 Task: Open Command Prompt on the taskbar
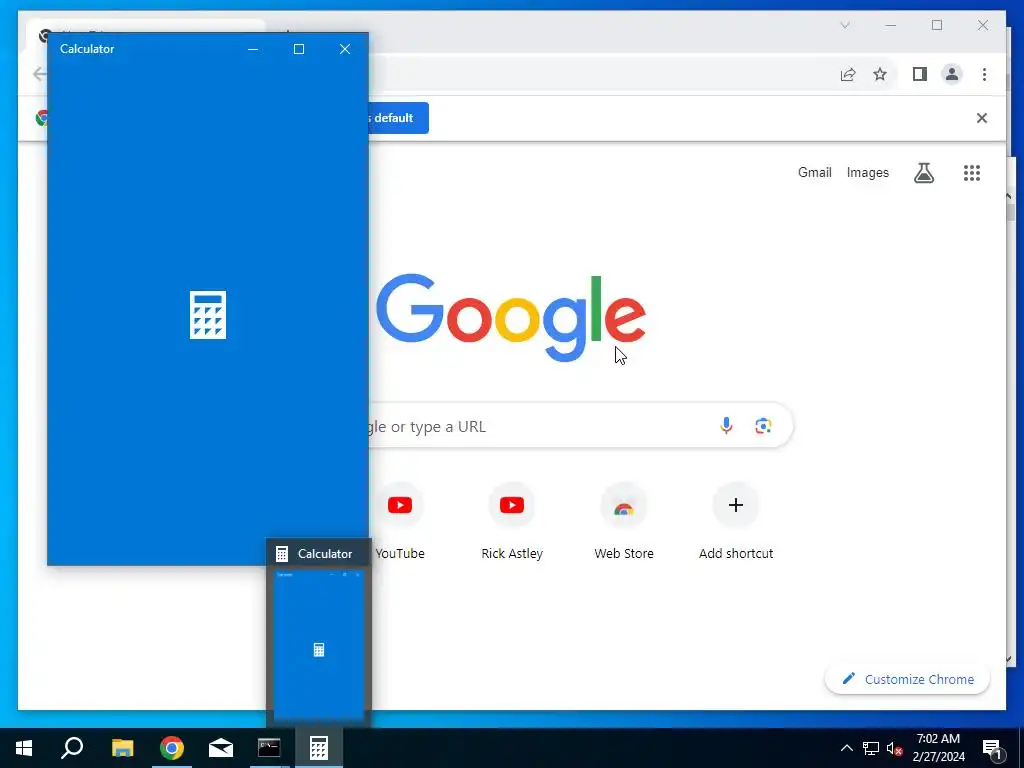pos(269,748)
